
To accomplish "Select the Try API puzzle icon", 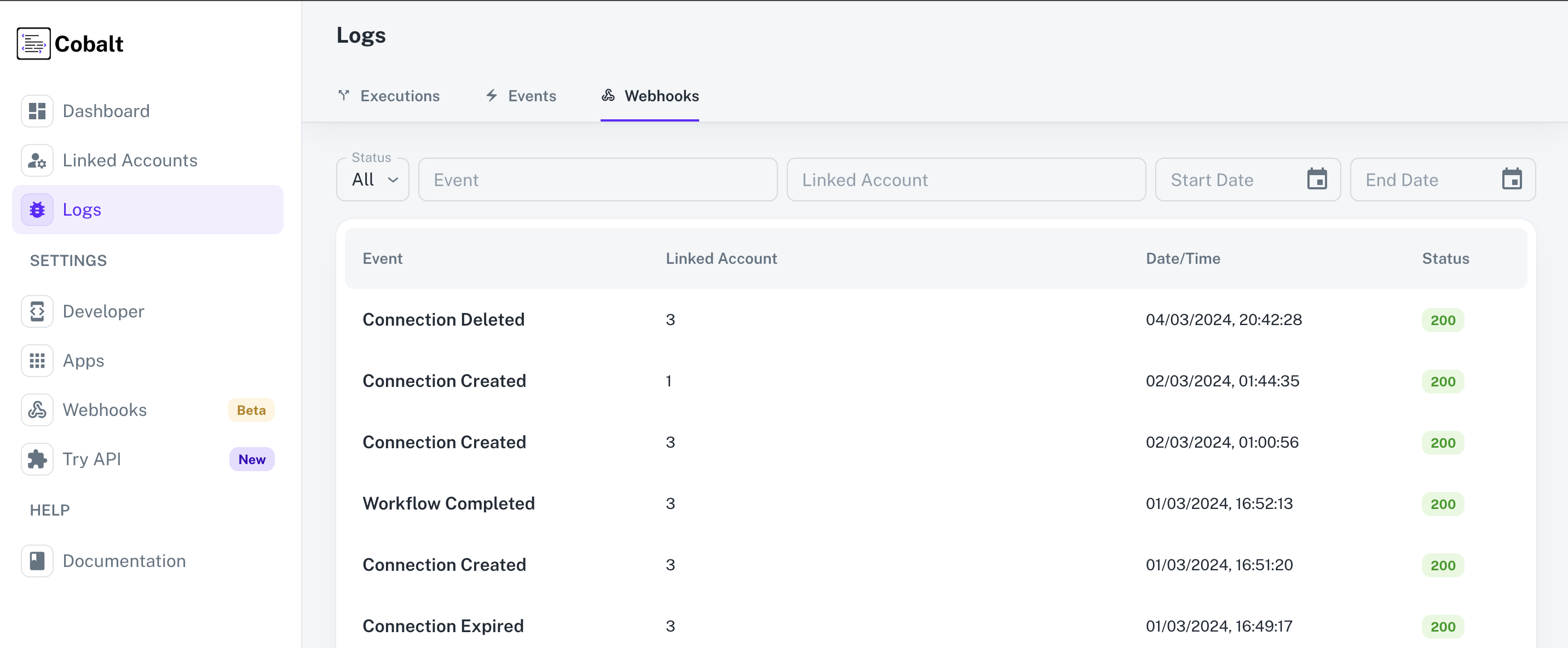I will pyautogui.click(x=37, y=459).
